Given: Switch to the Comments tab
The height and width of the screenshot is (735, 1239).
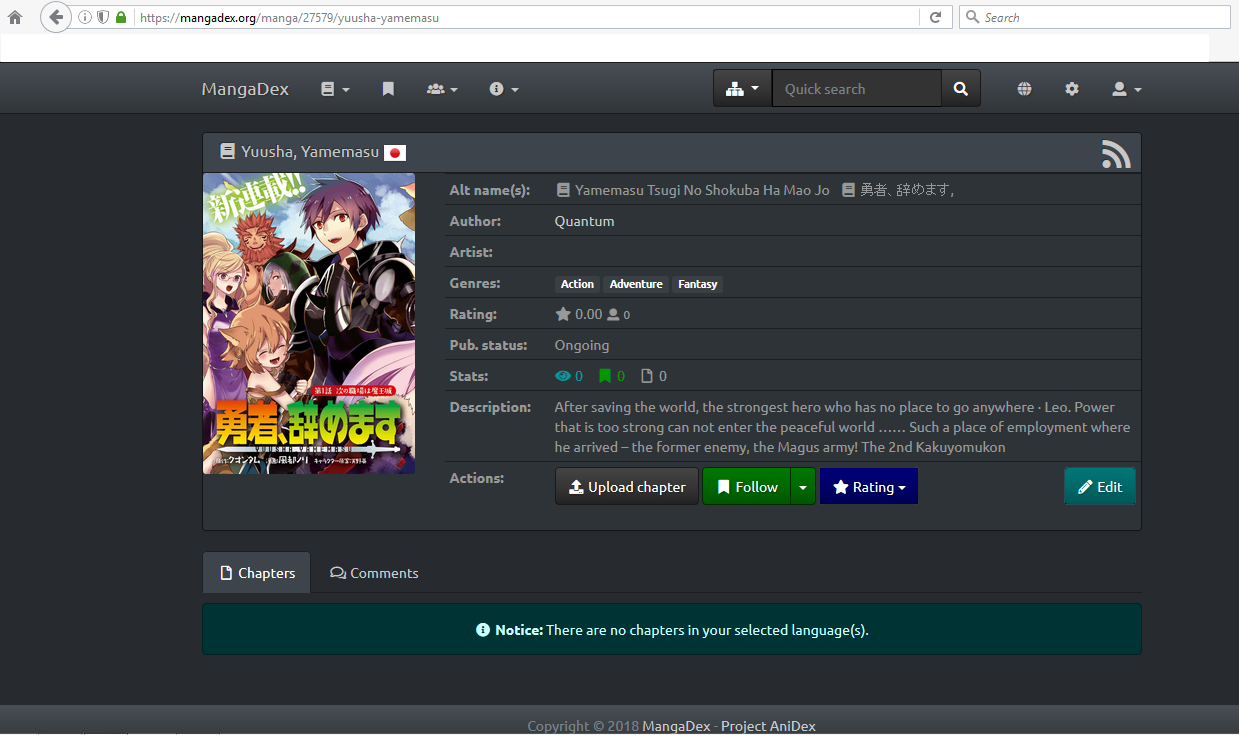Looking at the screenshot, I should [374, 572].
